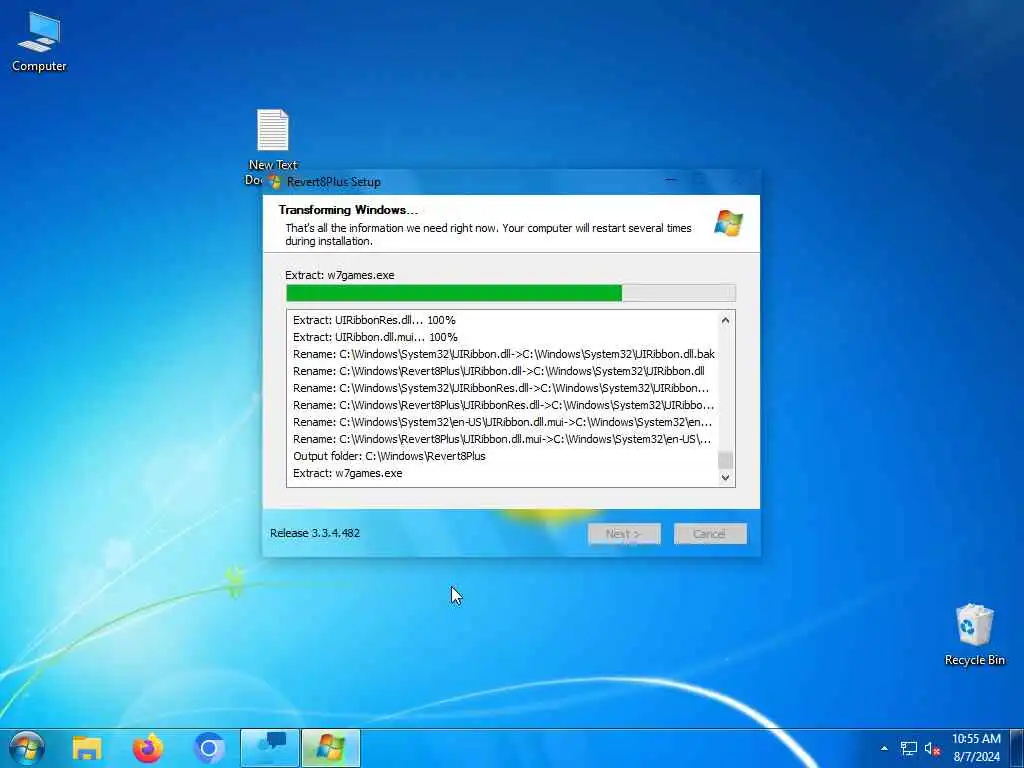
Task: Click the log scrollbar up arrow
Action: (x=726, y=320)
